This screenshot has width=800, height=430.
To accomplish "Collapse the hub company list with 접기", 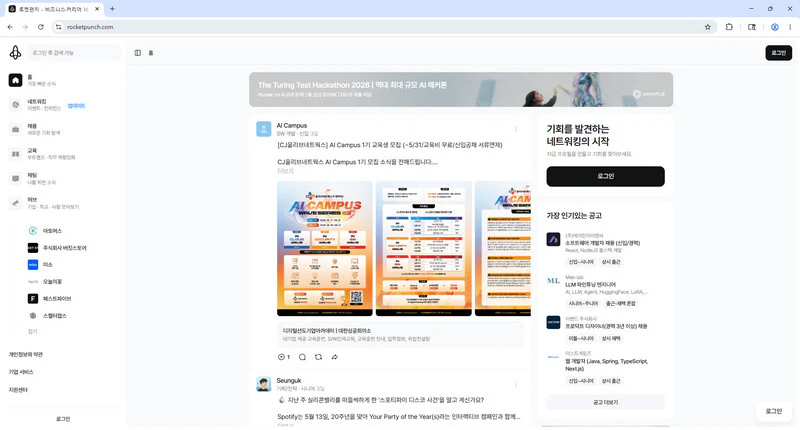I will pyautogui.click(x=32, y=332).
